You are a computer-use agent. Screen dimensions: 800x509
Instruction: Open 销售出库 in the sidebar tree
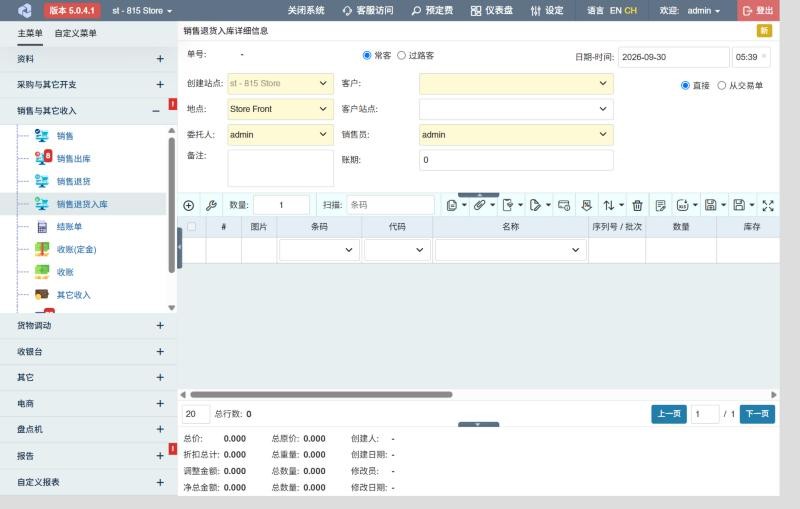coord(73,159)
